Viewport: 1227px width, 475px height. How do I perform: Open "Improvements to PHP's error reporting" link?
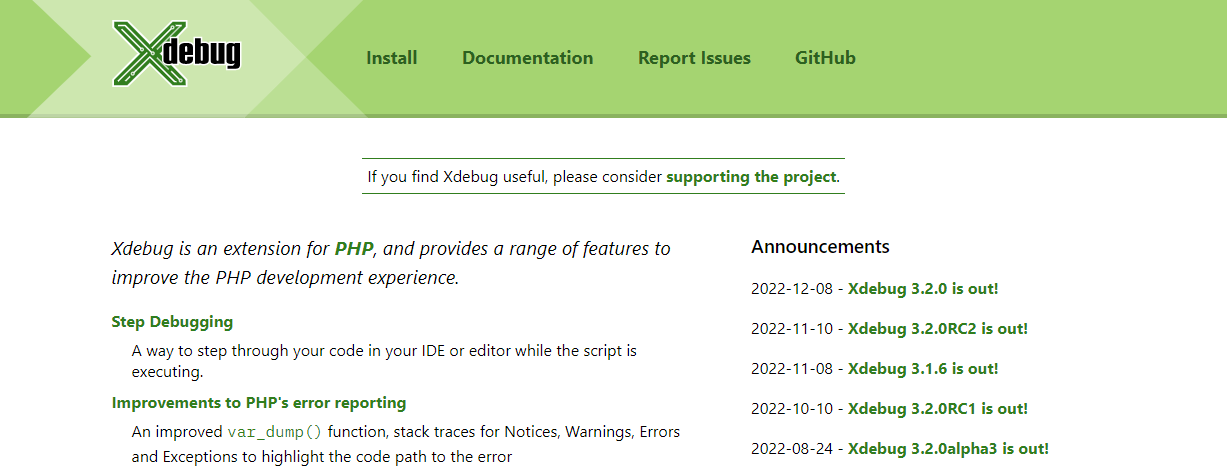point(259,403)
